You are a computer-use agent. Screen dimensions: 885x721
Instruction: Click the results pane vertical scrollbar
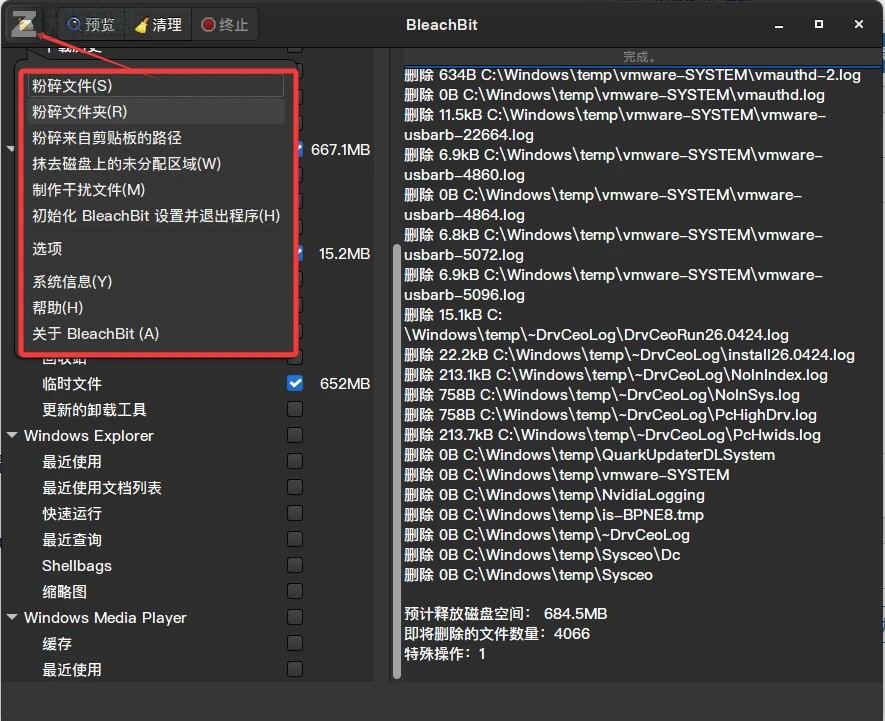pyautogui.click(x=397, y=461)
